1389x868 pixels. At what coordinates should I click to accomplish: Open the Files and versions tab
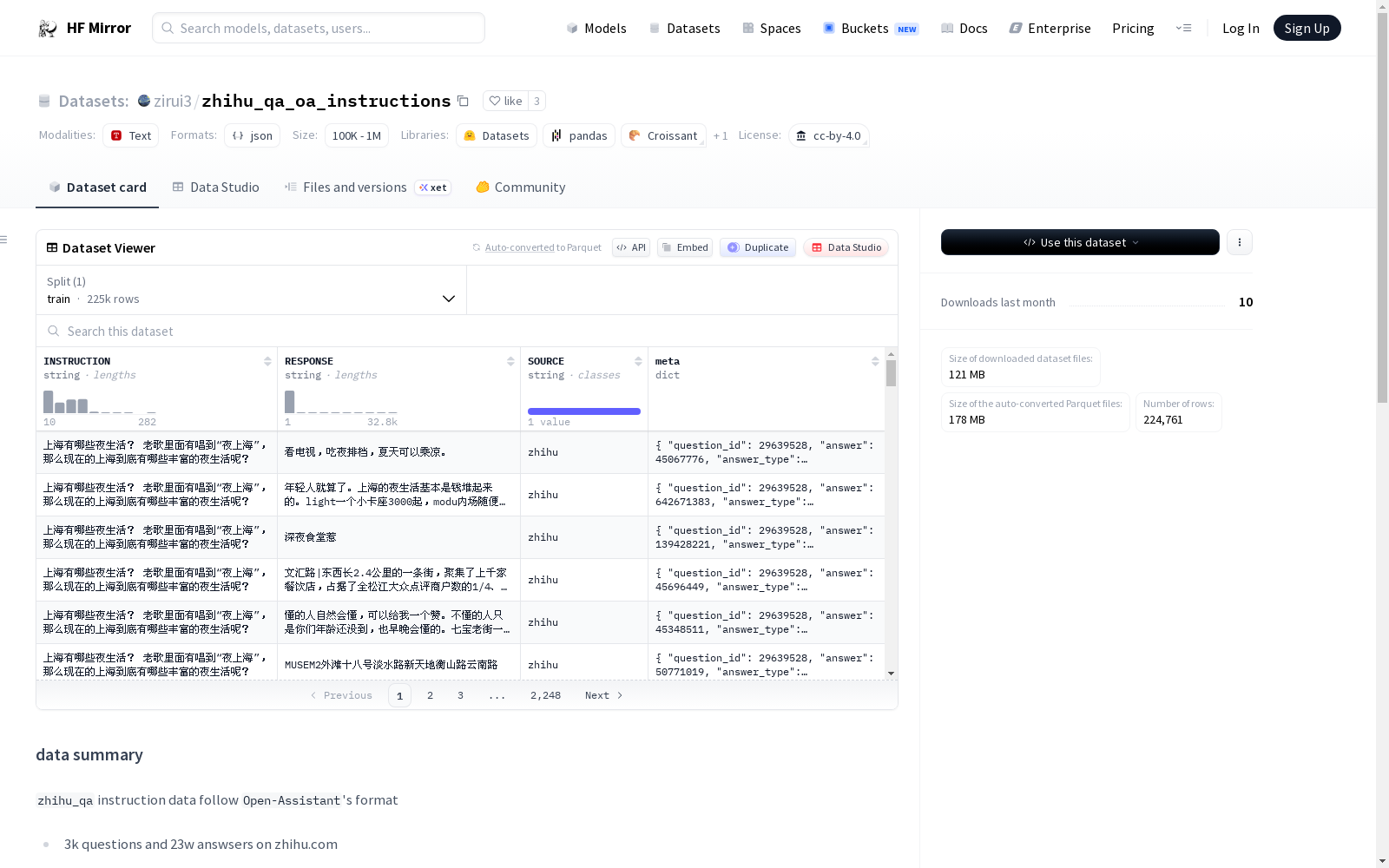click(367, 187)
